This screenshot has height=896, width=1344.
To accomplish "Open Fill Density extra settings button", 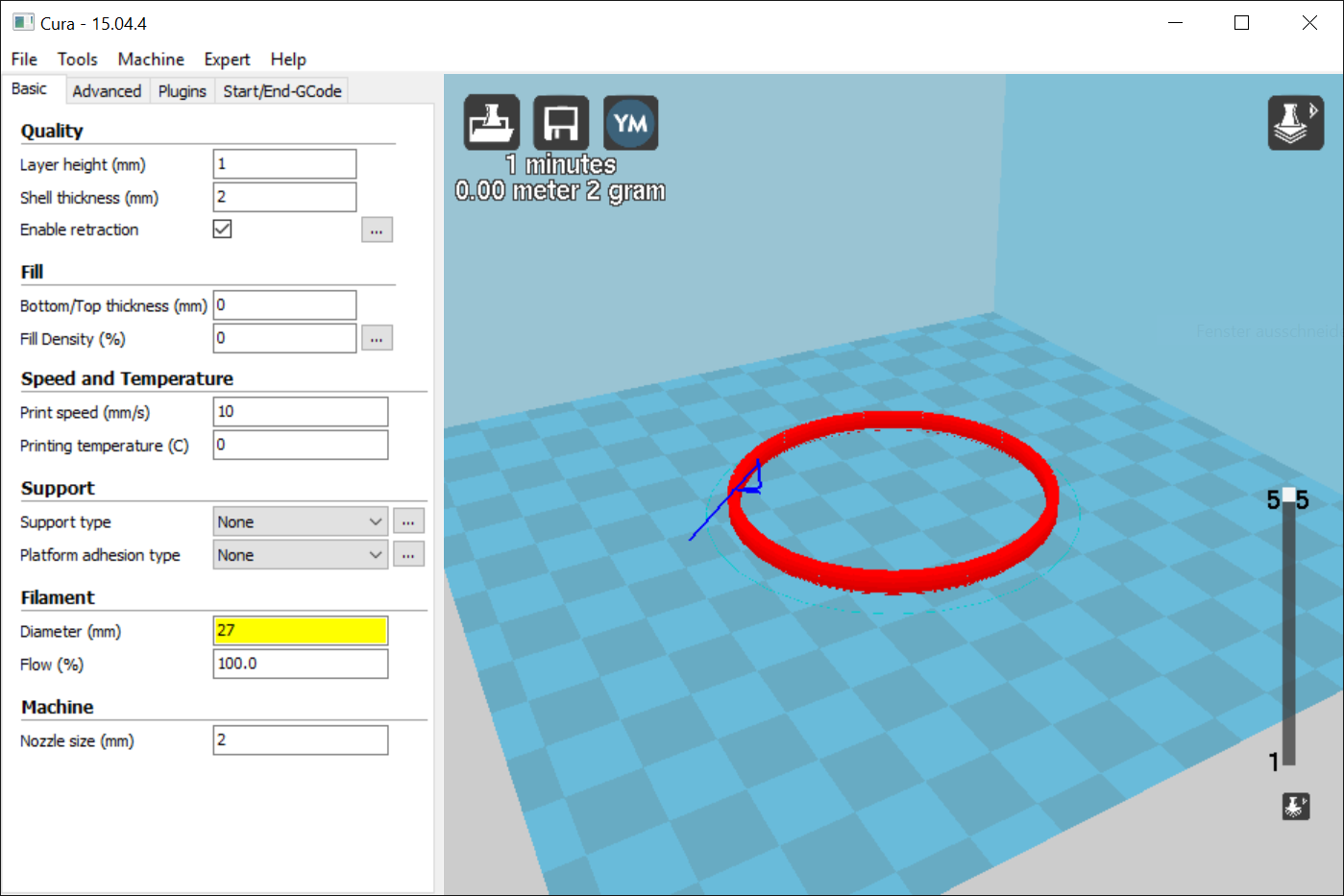I will (377, 339).
